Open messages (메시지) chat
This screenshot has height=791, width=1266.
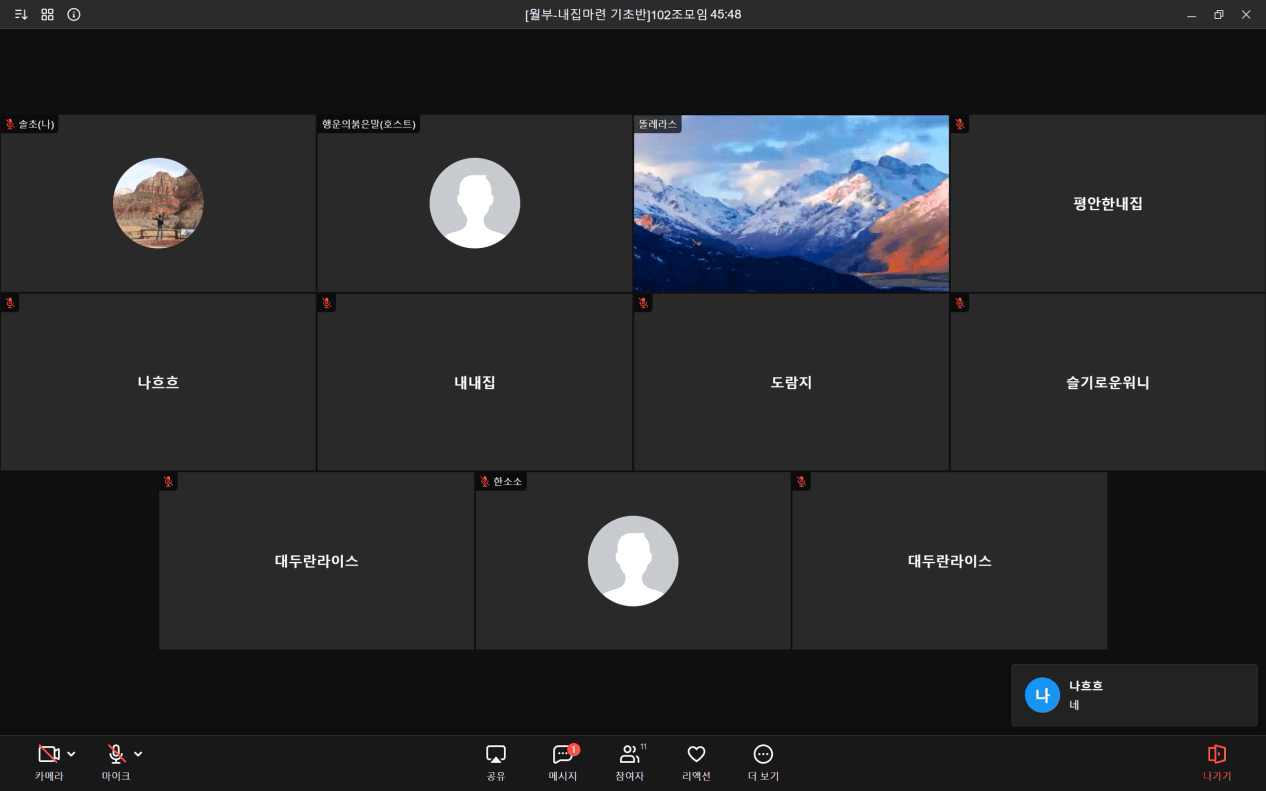[563, 763]
